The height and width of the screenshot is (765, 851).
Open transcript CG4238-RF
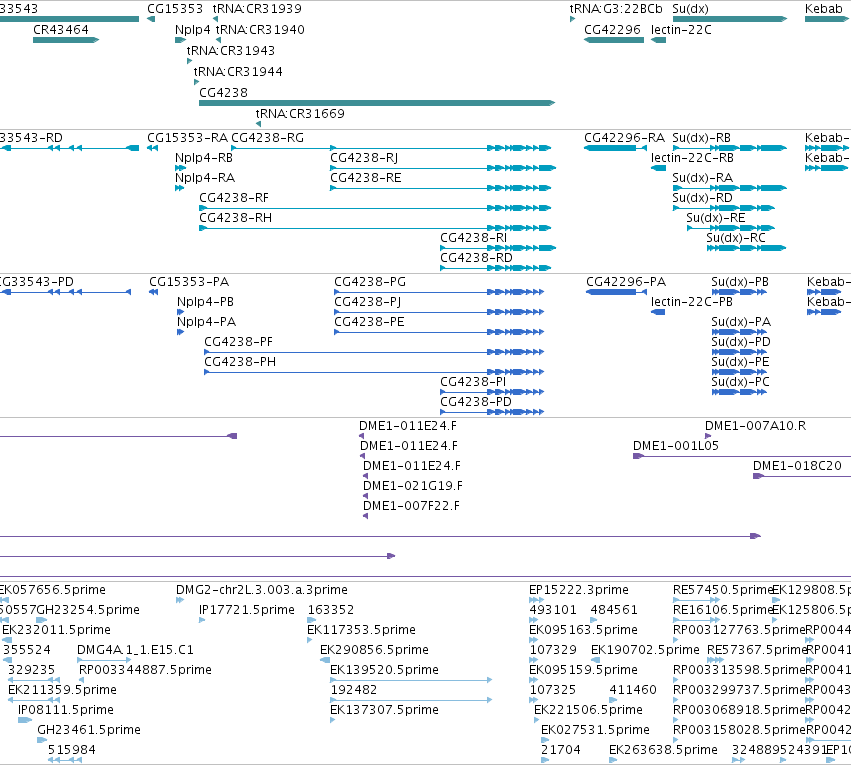(234, 198)
